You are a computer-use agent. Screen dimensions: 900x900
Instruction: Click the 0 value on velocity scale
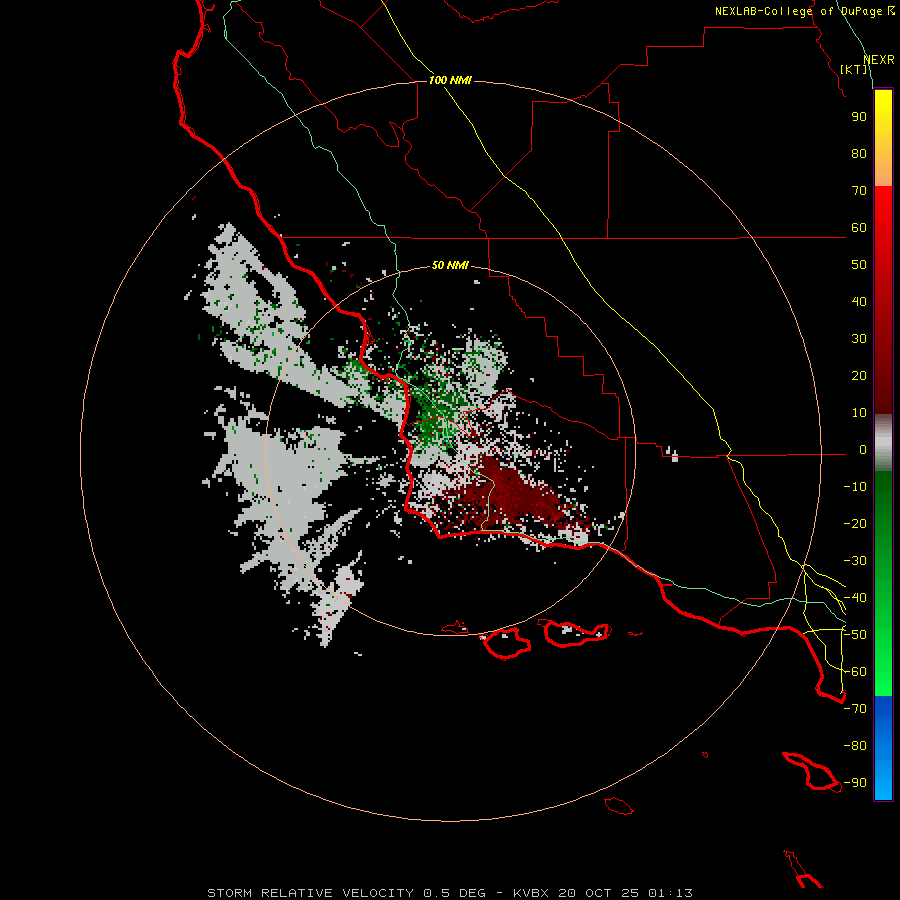pyautogui.click(x=863, y=449)
